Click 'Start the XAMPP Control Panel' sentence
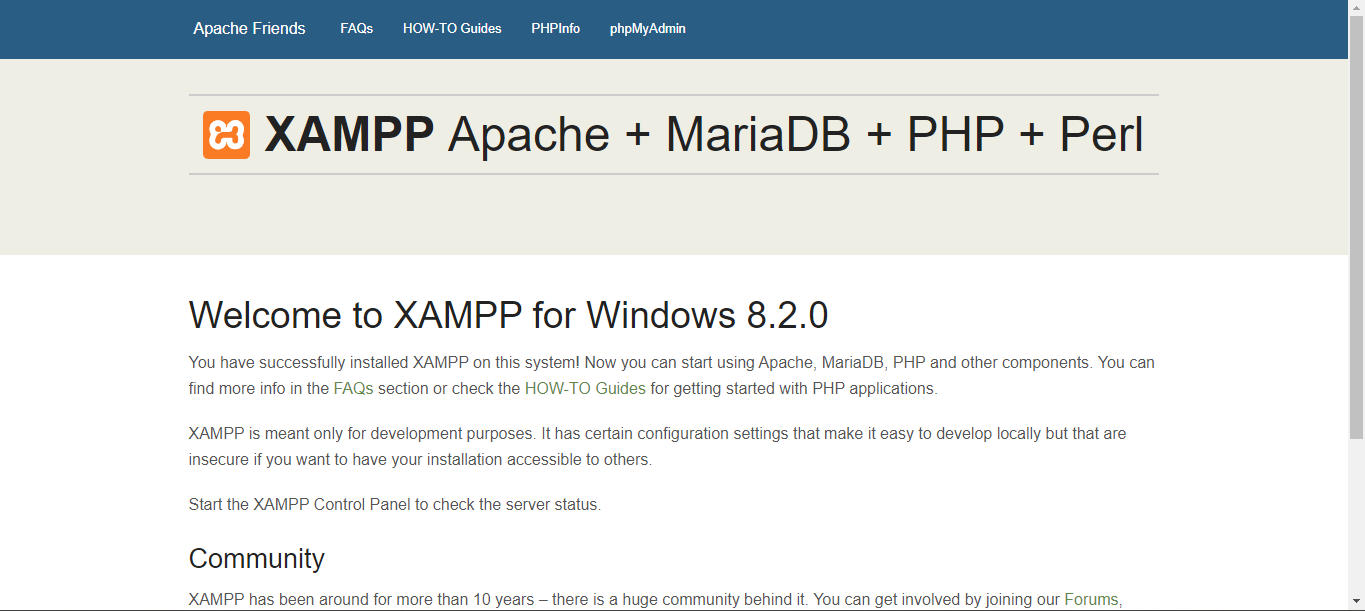 point(395,505)
